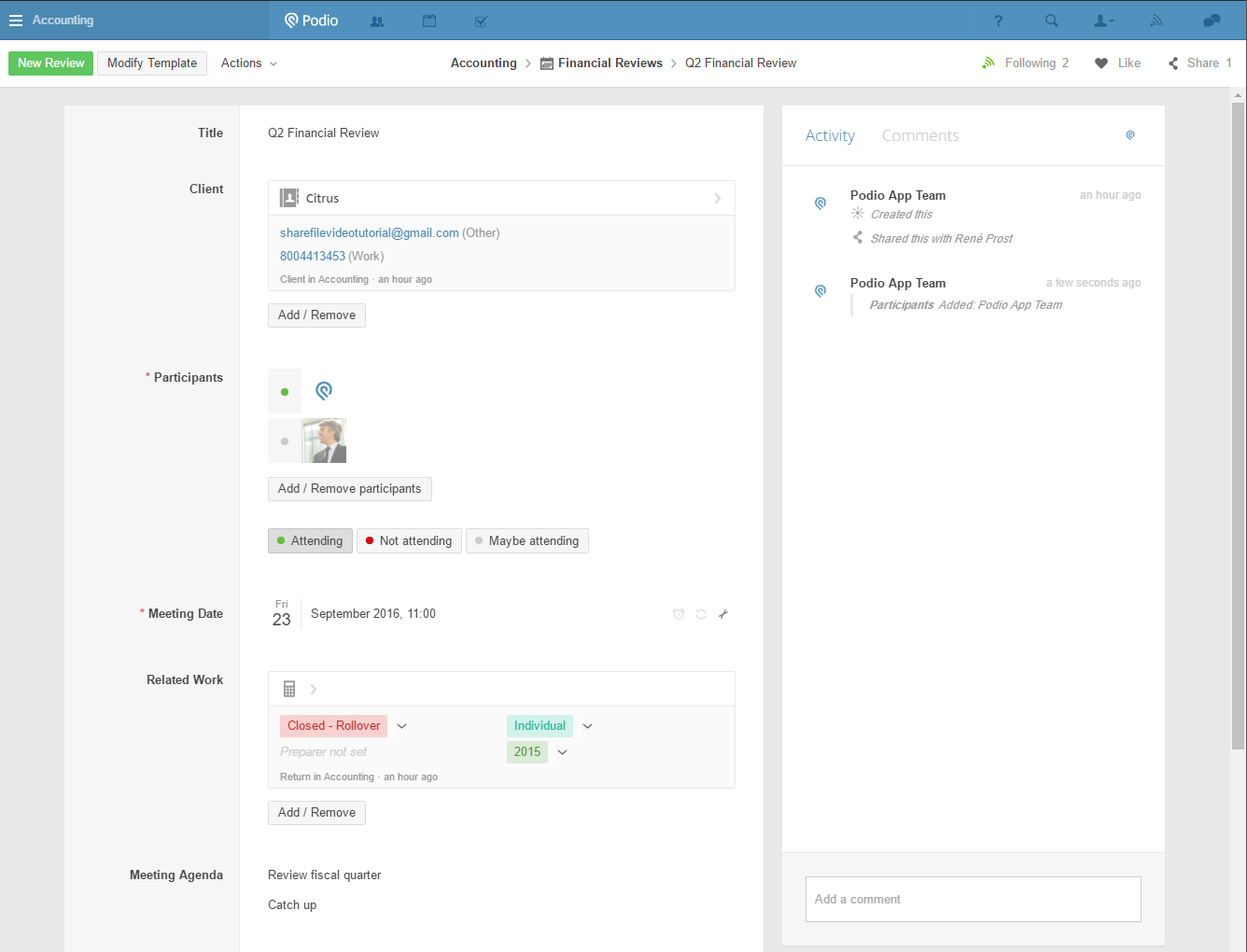Go to Financial Reviews breadcrumb

tap(609, 63)
